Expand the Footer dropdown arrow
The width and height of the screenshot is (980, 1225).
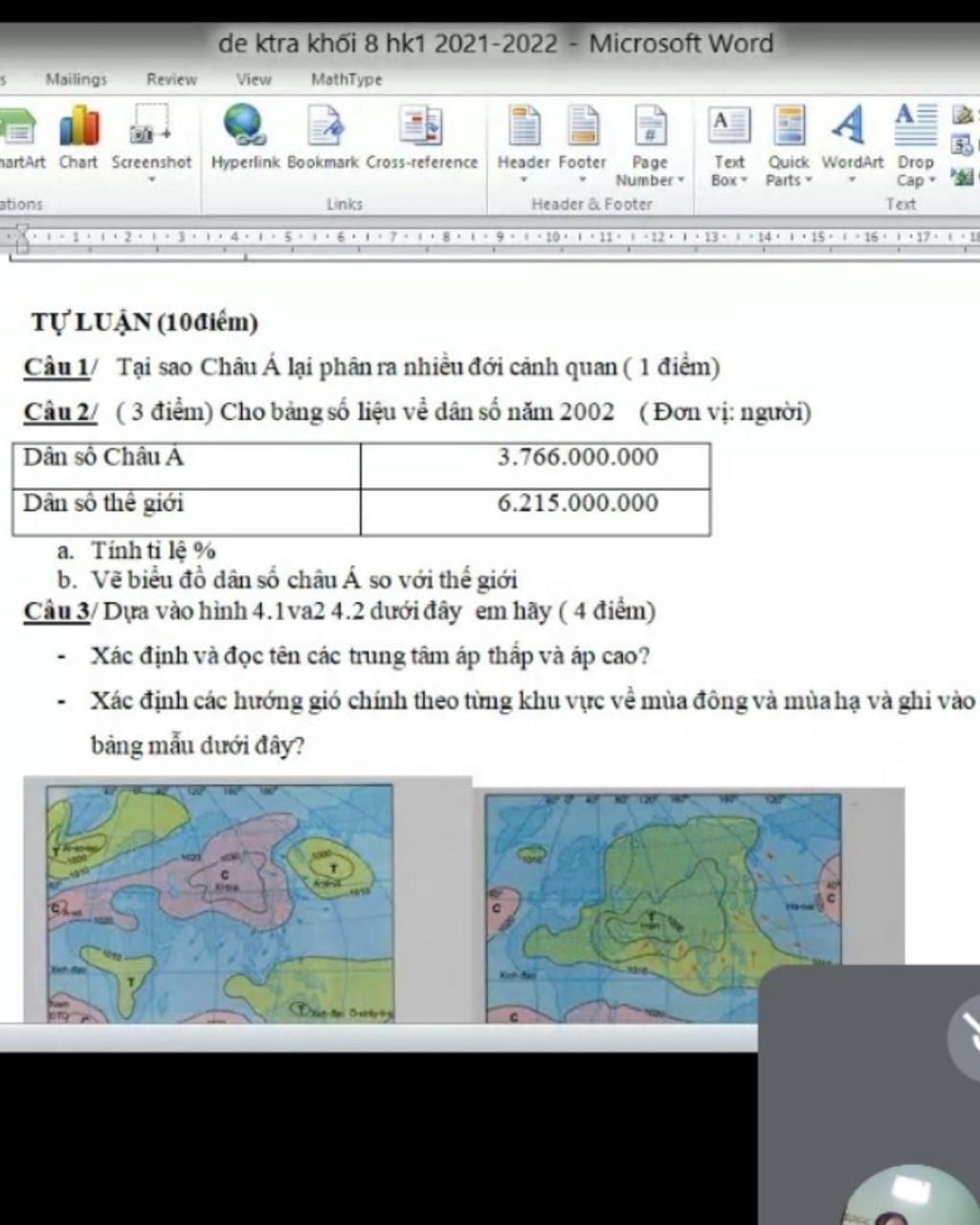coord(582,179)
